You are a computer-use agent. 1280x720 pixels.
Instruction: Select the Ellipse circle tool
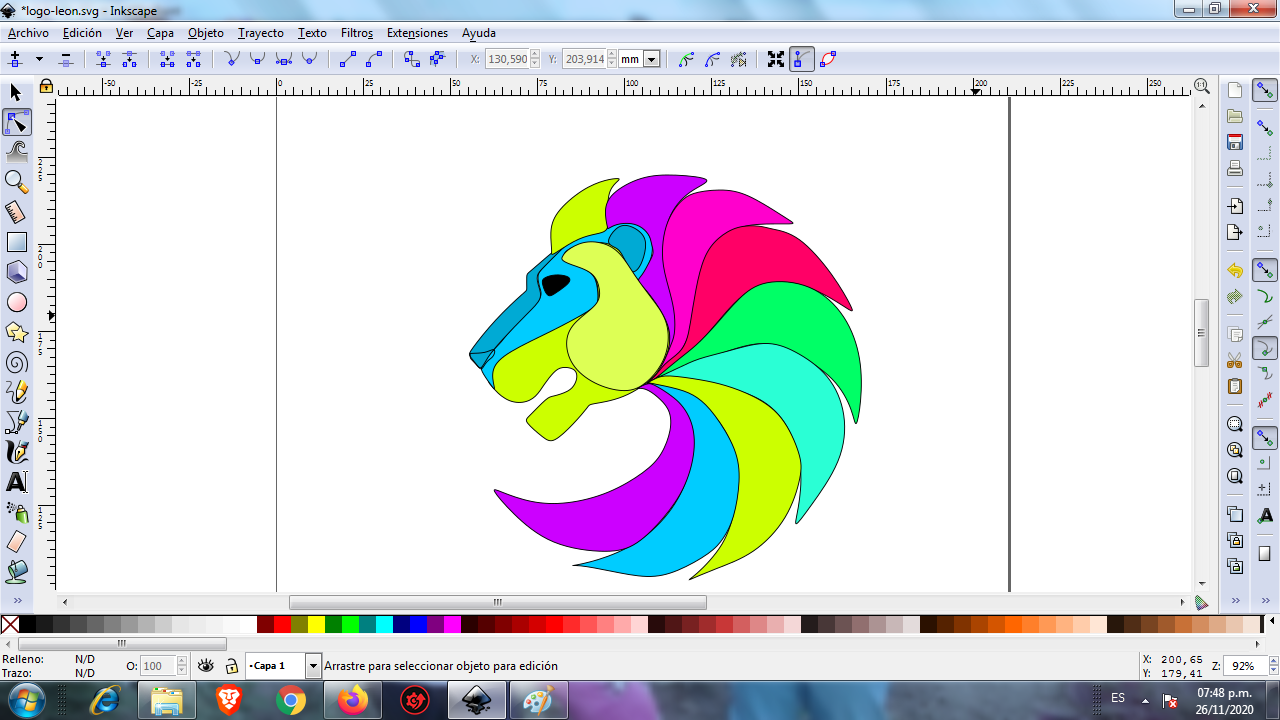[16, 302]
